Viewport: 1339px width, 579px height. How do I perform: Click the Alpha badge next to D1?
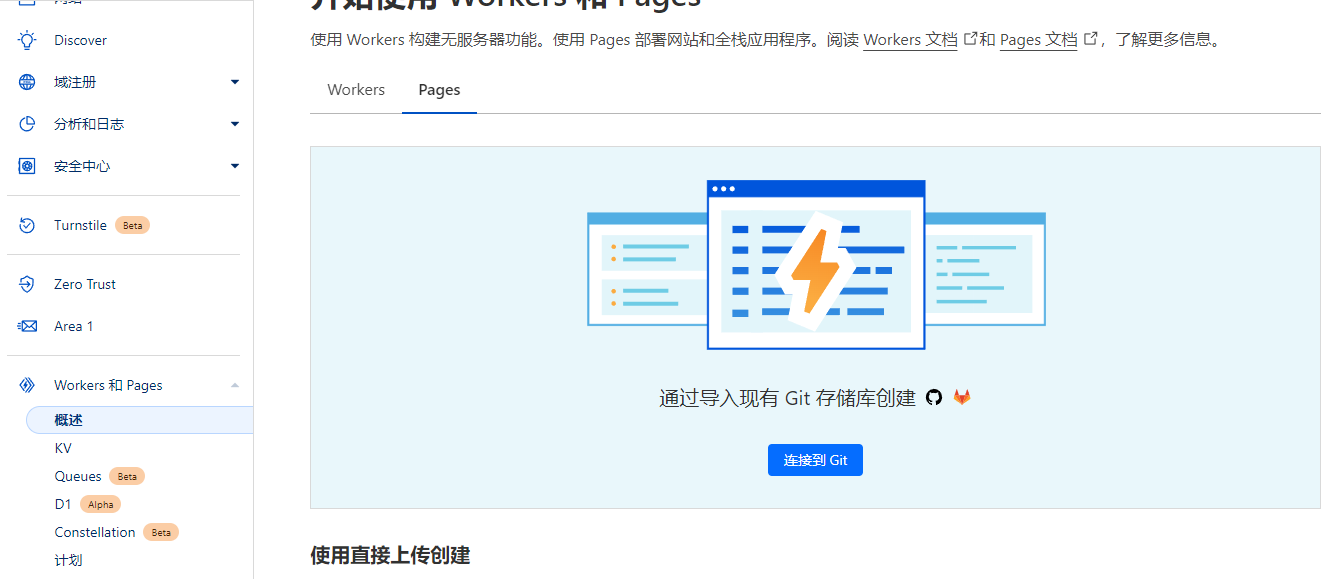tap(101, 504)
